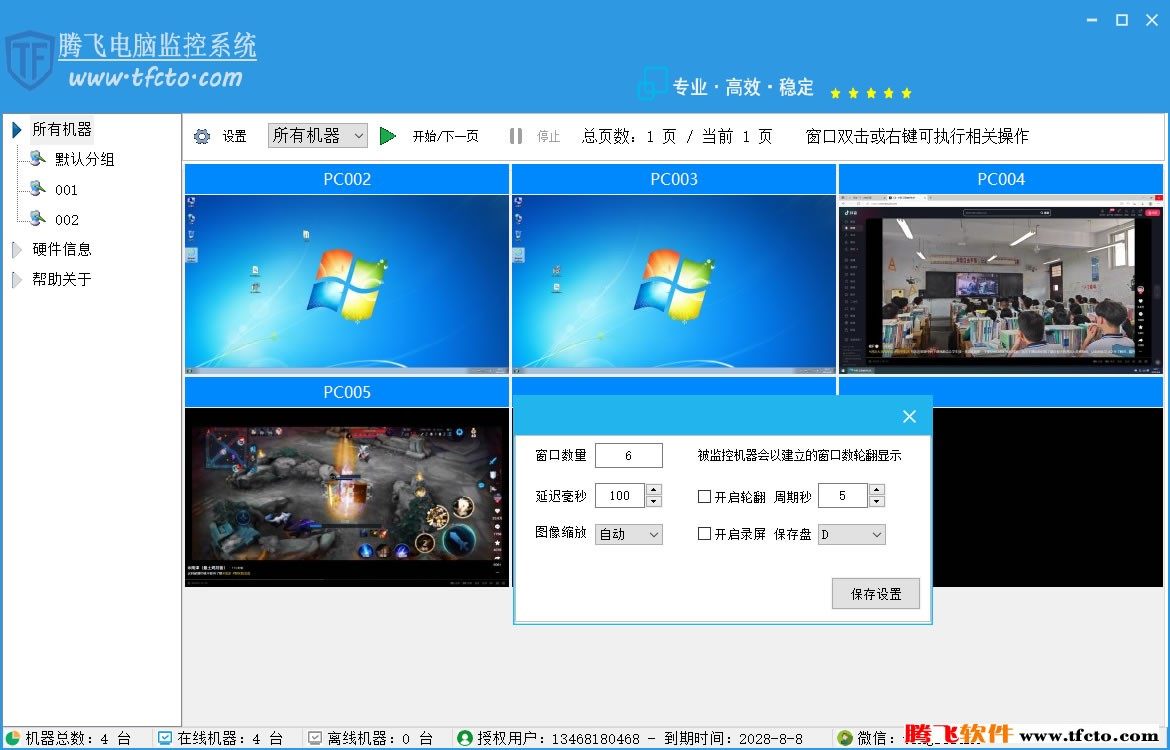Open 硬件信息 in the sidebar
The image size is (1170, 750).
(62, 249)
